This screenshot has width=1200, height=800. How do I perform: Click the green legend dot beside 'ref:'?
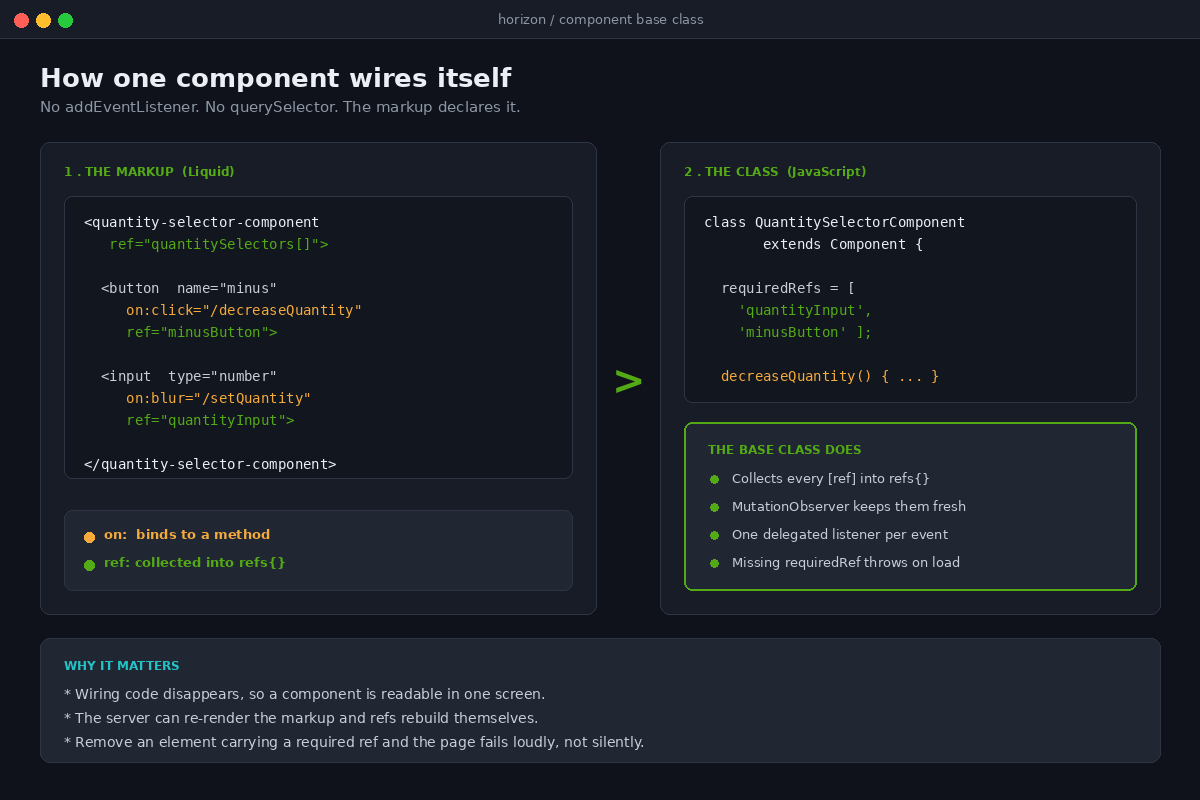click(89, 565)
